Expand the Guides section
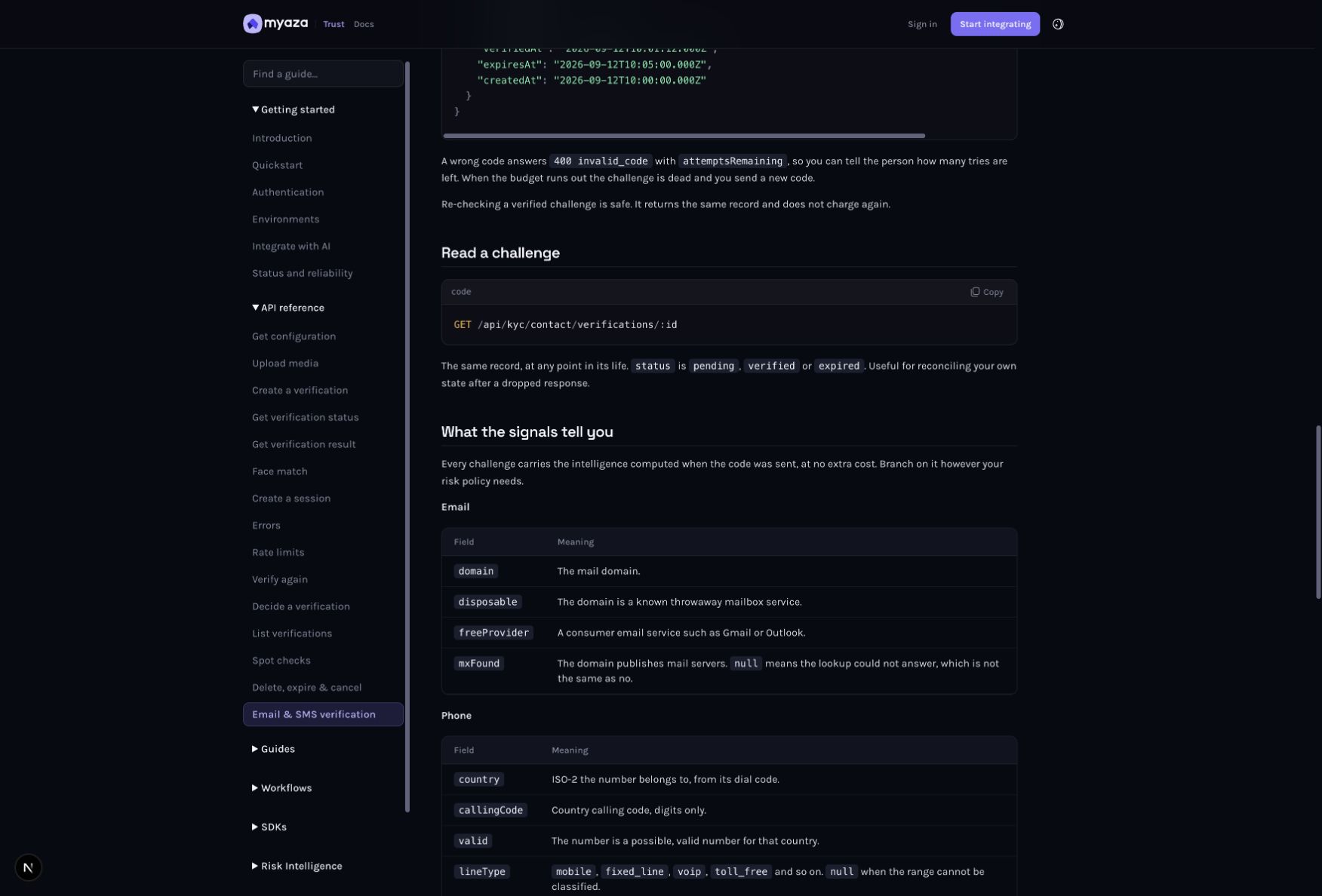 pos(273,749)
